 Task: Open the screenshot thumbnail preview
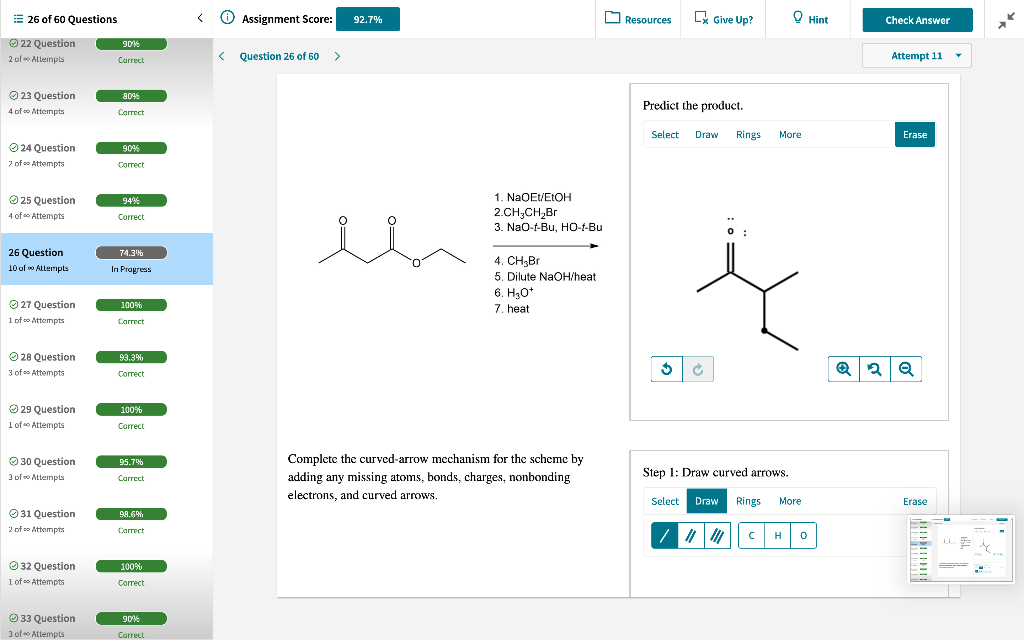point(960,548)
